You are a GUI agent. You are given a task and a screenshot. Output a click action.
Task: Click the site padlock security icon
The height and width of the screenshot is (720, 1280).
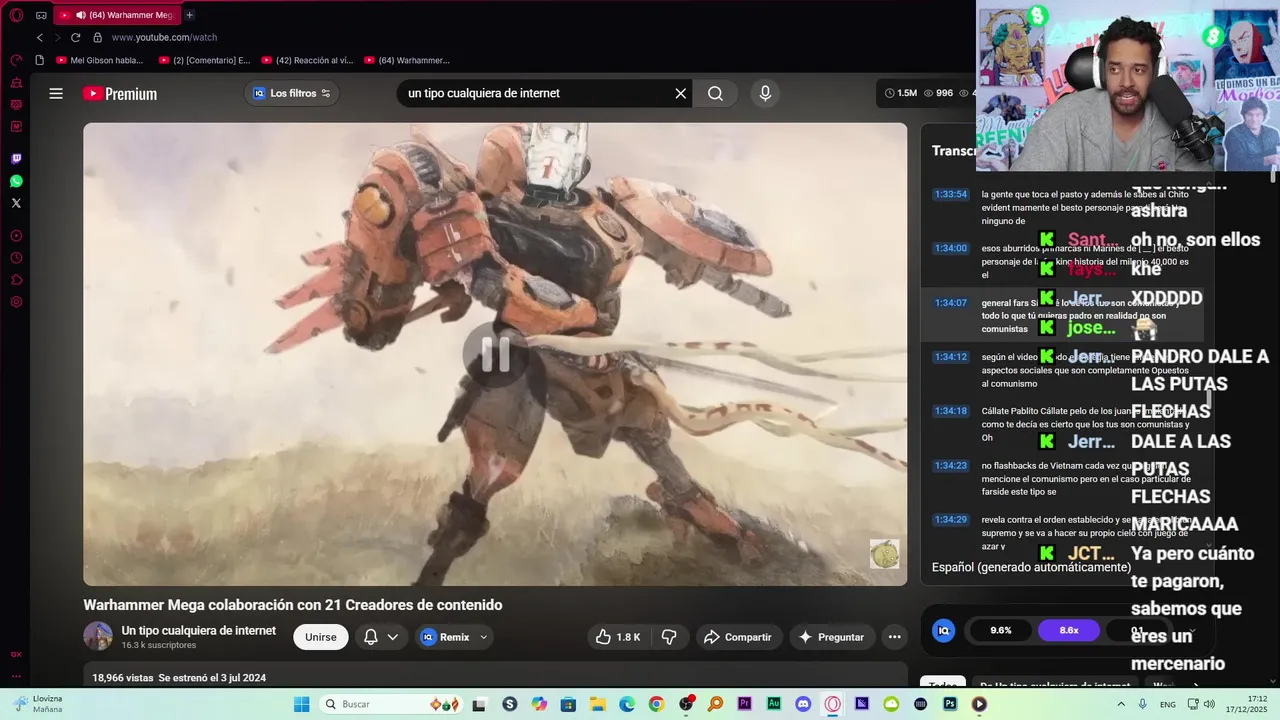coord(97,37)
